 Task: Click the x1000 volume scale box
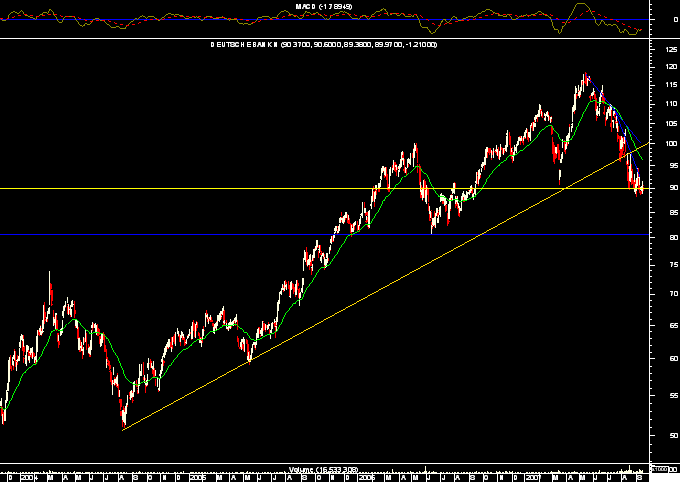tap(660, 469)
